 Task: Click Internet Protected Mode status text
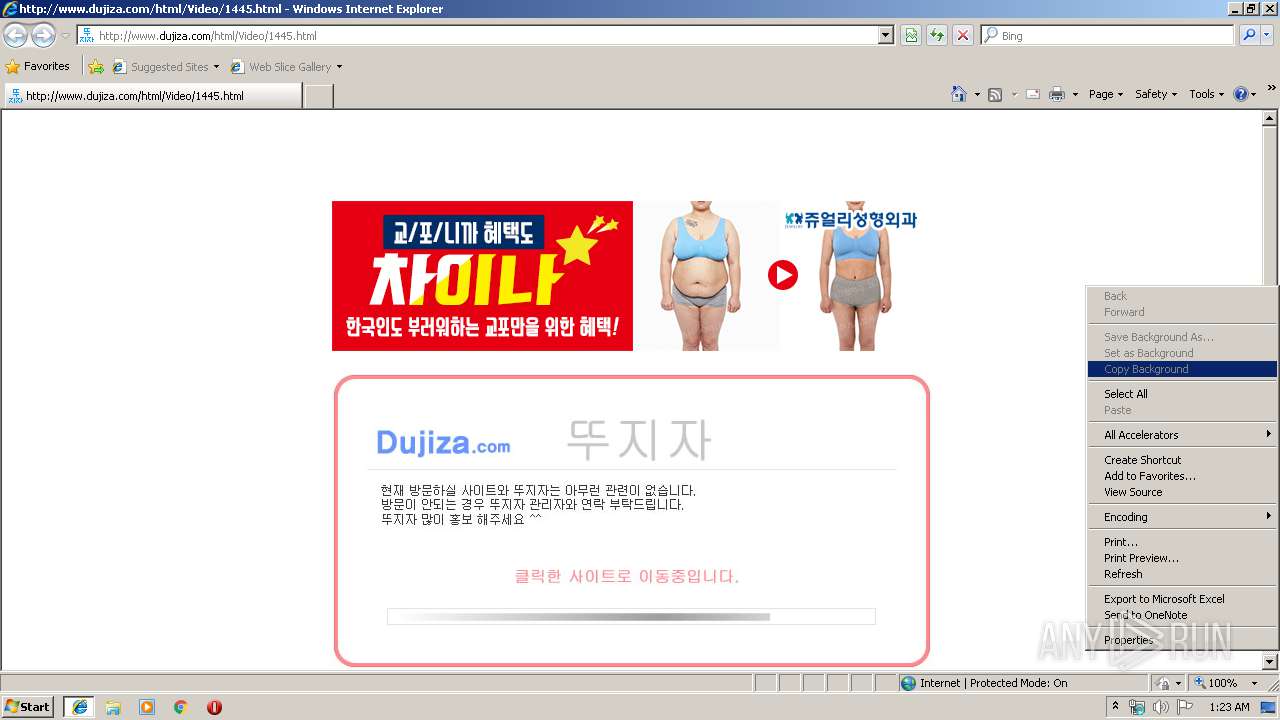pyautogui.click(x=993, y=683)
